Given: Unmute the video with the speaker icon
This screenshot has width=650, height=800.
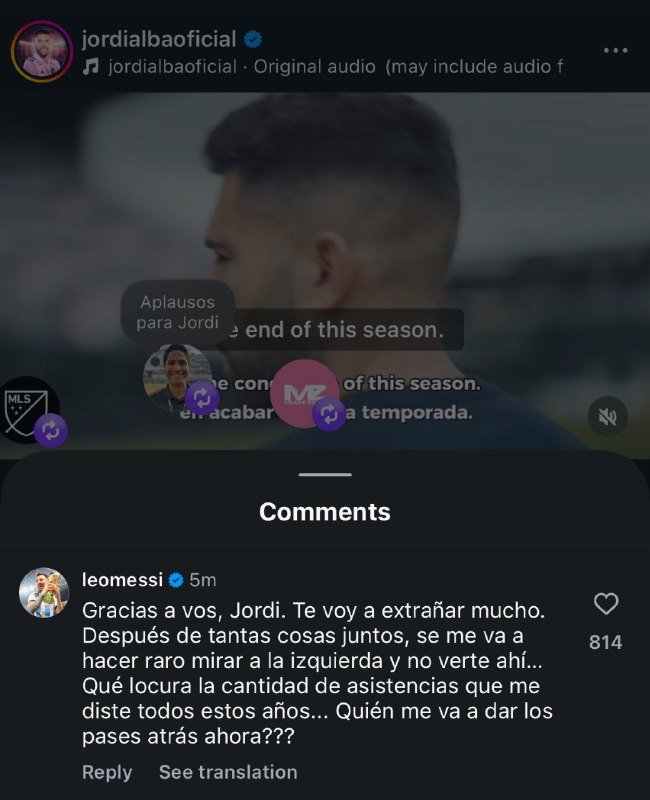Looking at the screenshot, I should (x=607, y=416).
